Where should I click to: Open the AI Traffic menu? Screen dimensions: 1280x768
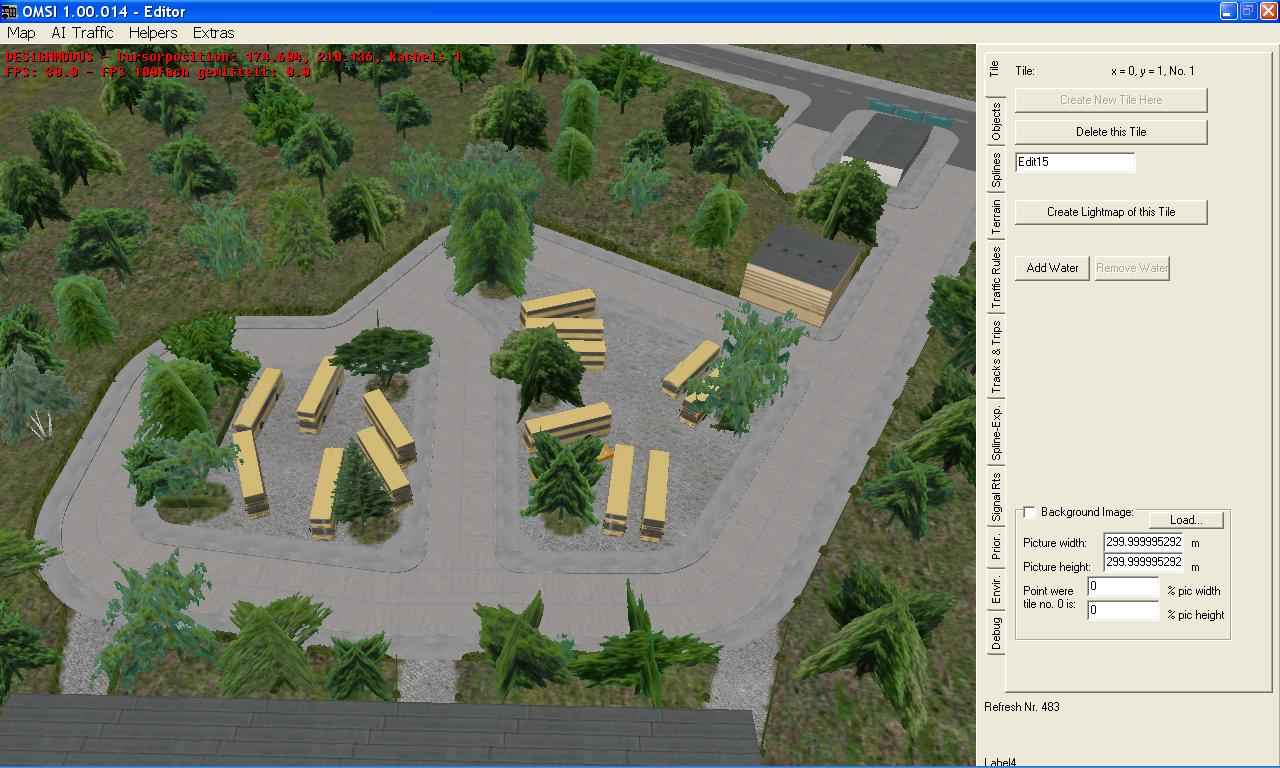[x=82, y=33]
